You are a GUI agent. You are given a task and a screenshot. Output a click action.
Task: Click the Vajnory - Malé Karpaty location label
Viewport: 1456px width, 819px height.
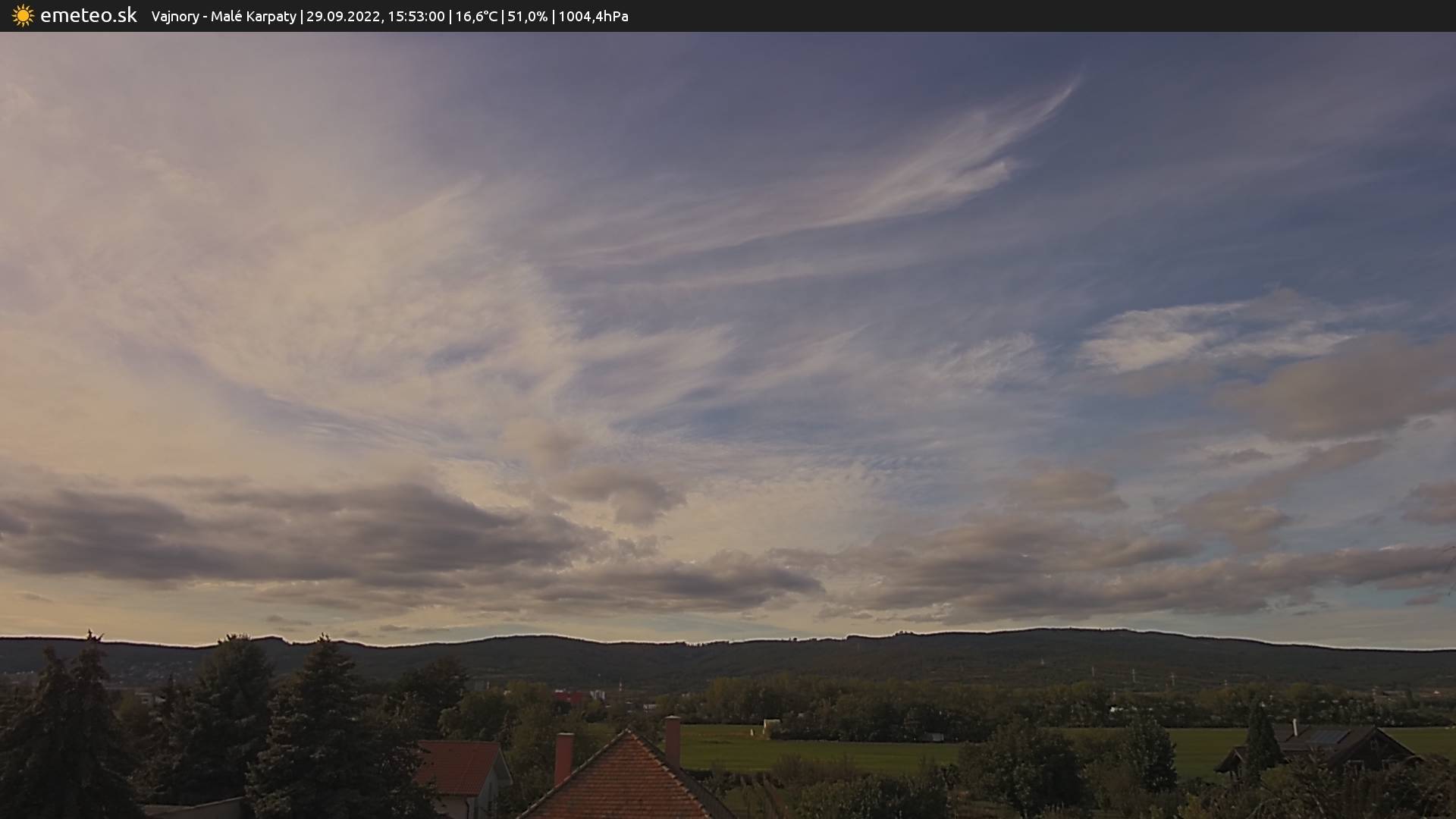tap(224, 17)
